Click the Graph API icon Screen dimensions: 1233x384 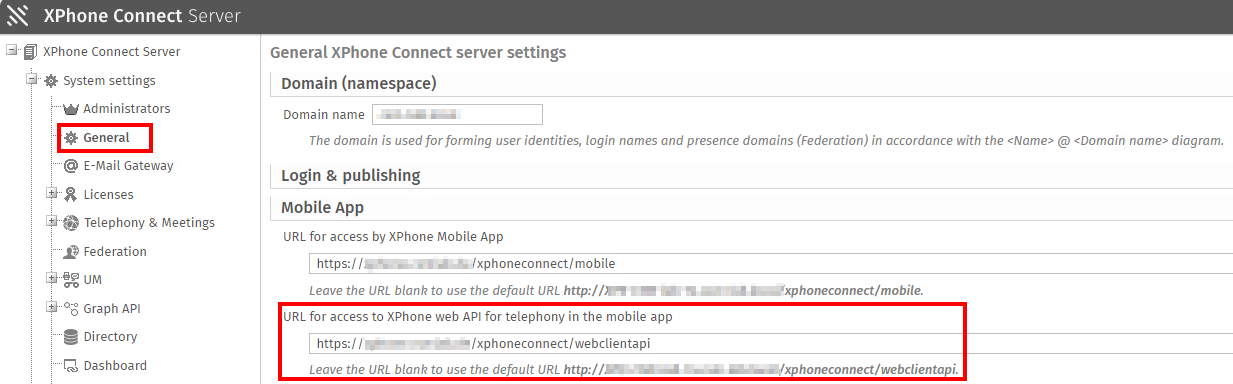coord(71,308)
